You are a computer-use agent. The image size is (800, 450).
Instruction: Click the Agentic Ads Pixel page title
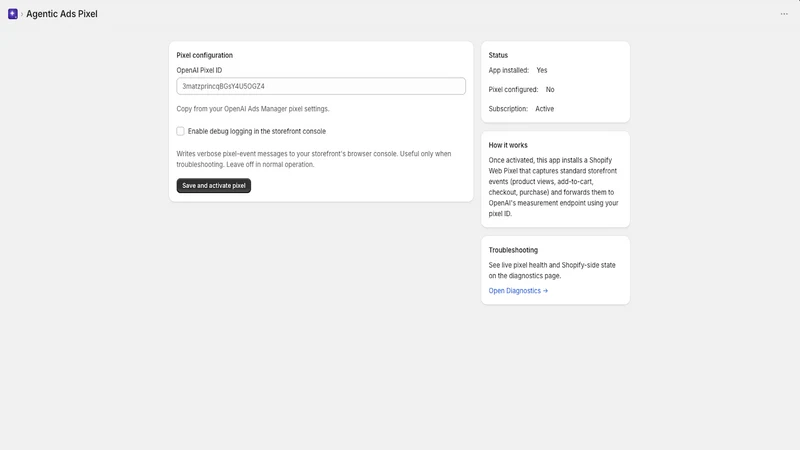tap(62, 14)
